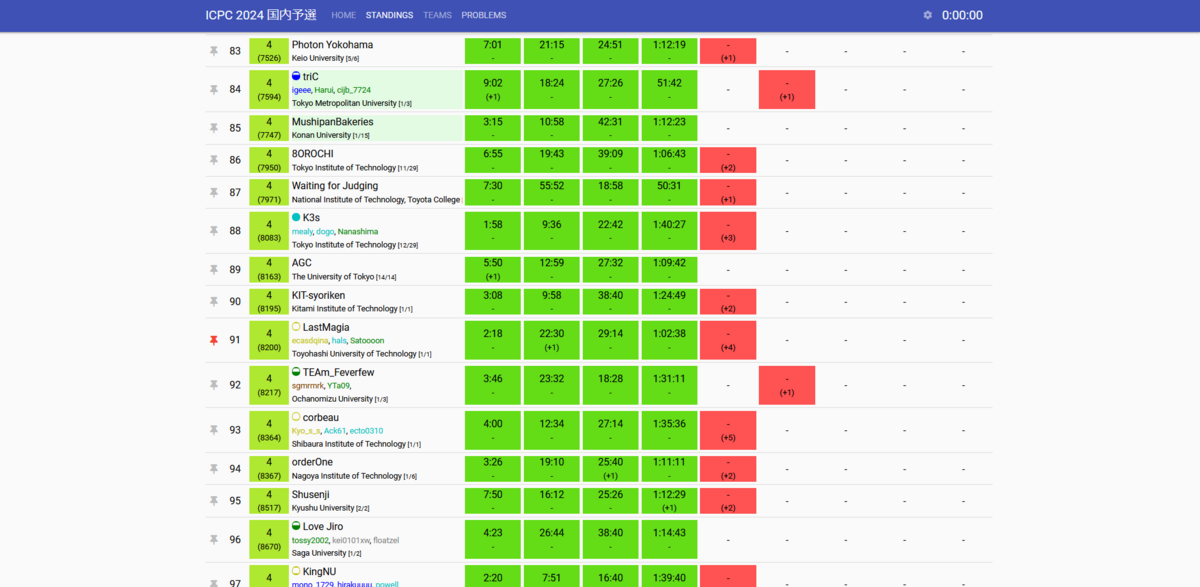
Task: Open dogo's profile link
Action: 325,231
